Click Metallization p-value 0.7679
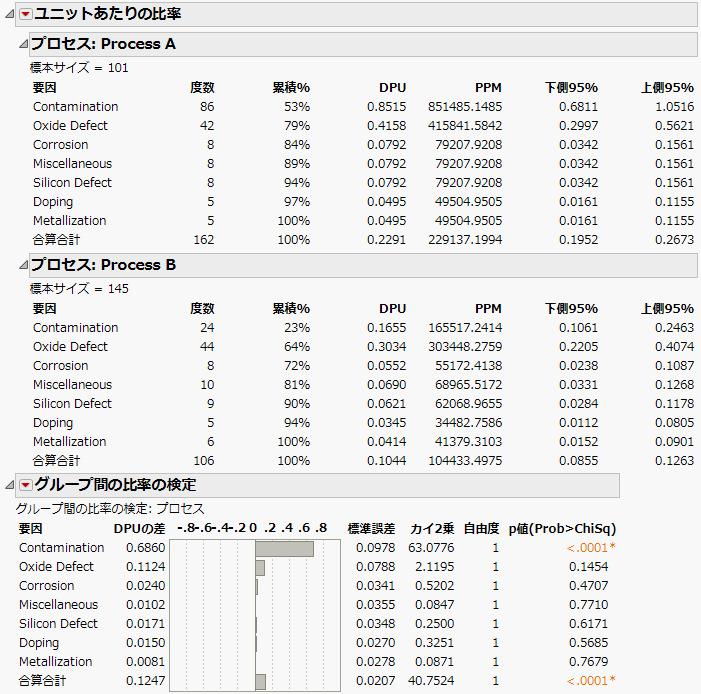Image resolution: width=701 pixels, height=694 pixels. [588, 661]
